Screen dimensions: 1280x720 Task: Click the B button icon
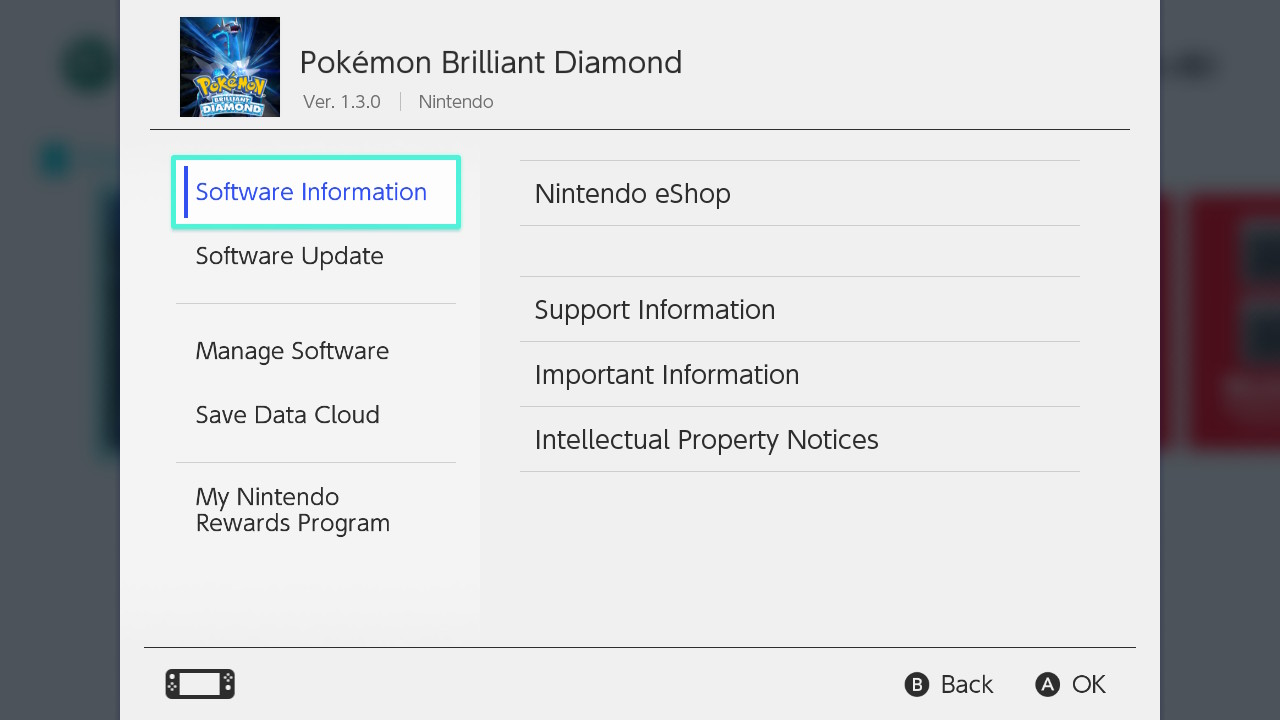[917, 684]
